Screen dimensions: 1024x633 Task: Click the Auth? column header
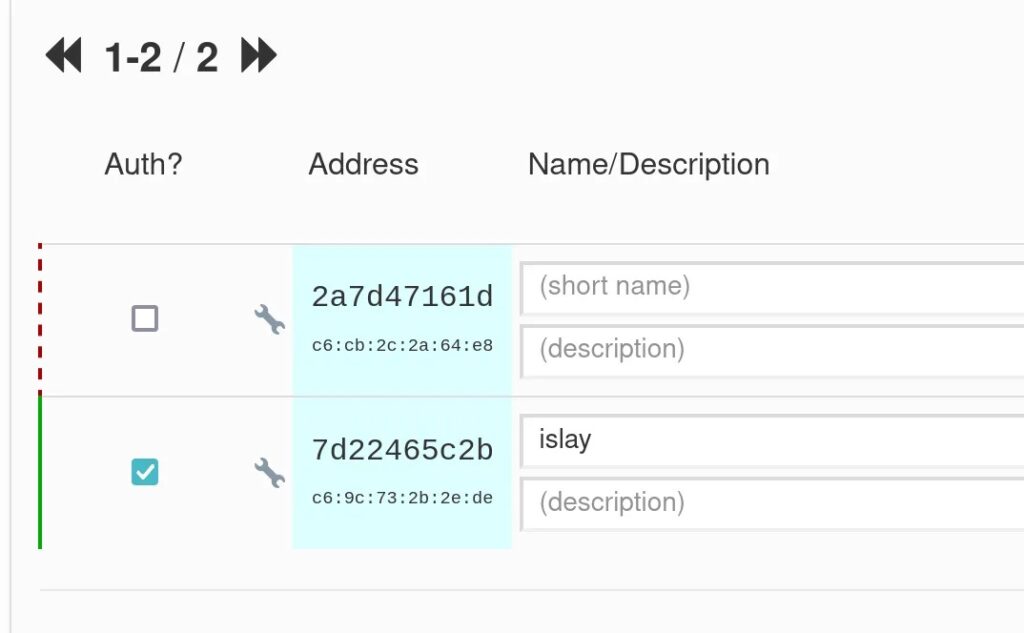pyautogui.click(x=143, y=164)
